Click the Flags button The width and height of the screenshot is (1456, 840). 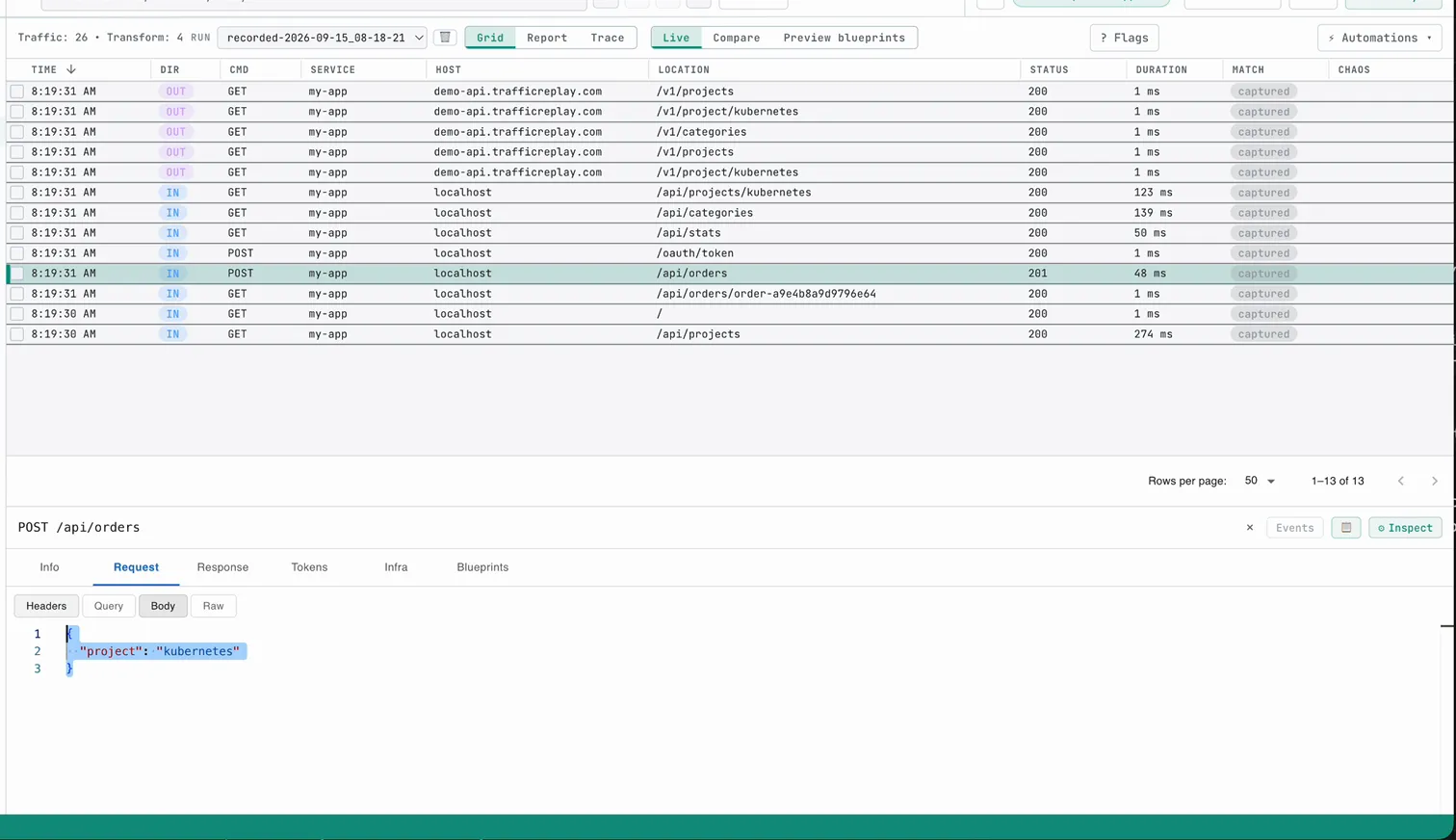pos(1125,38)
